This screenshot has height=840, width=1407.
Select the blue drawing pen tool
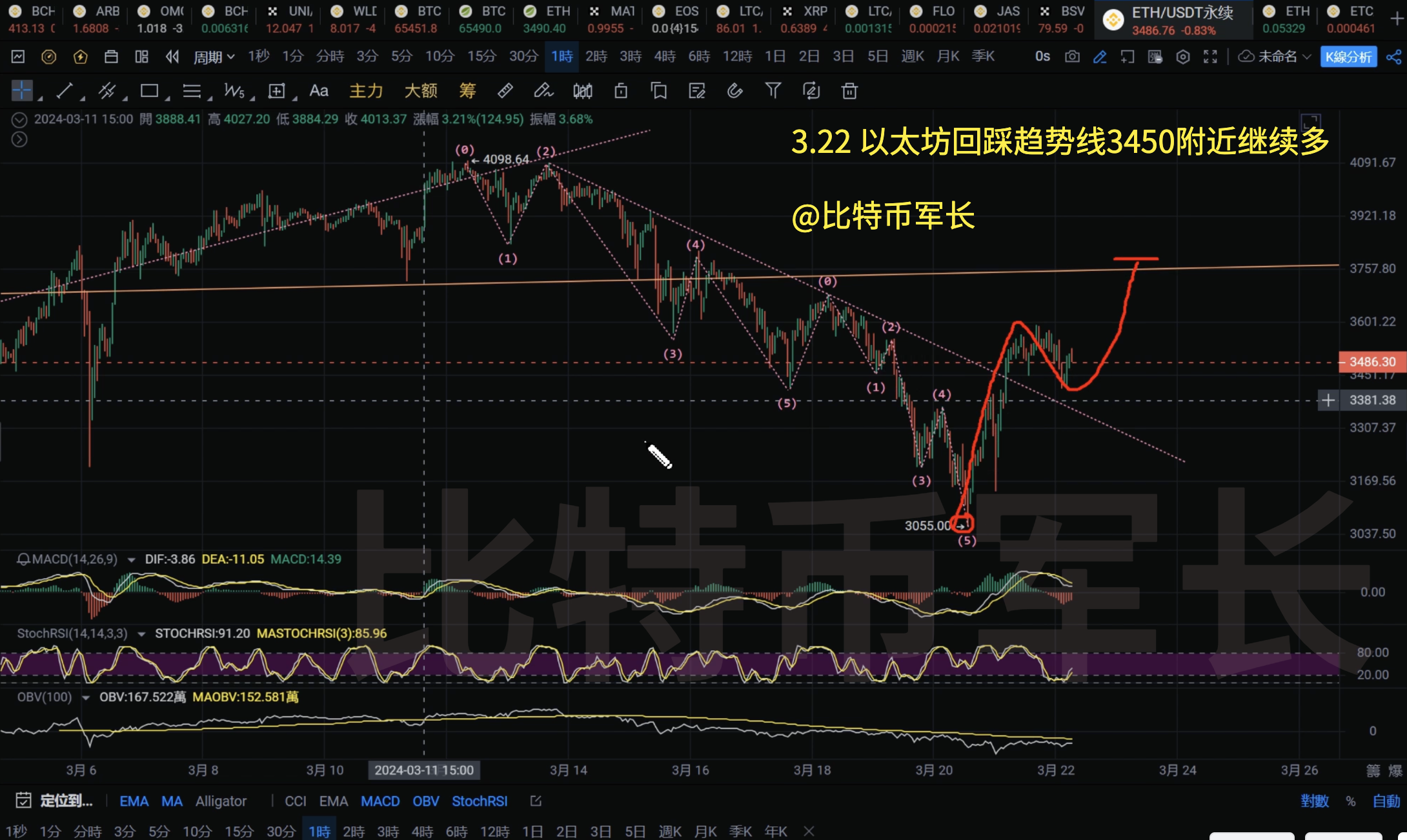1100,57
